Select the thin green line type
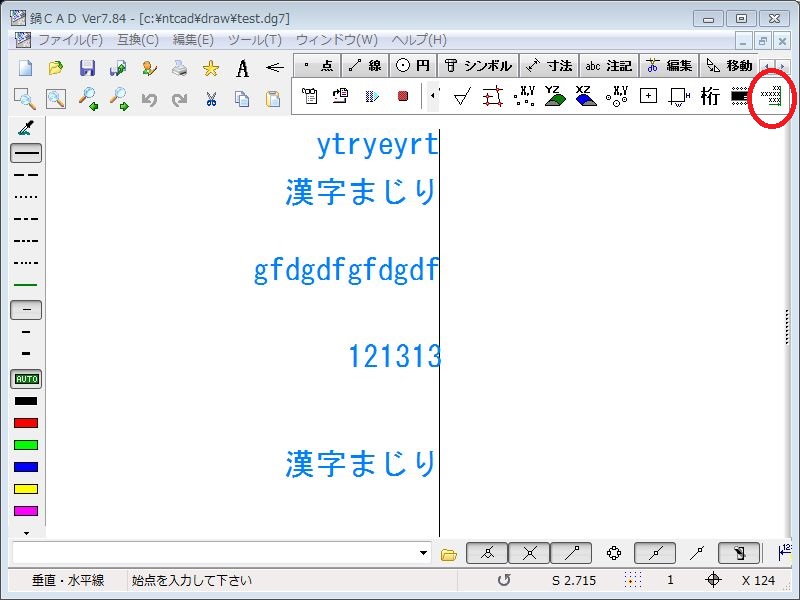This screenshot has width=800, height=600. 26,285
